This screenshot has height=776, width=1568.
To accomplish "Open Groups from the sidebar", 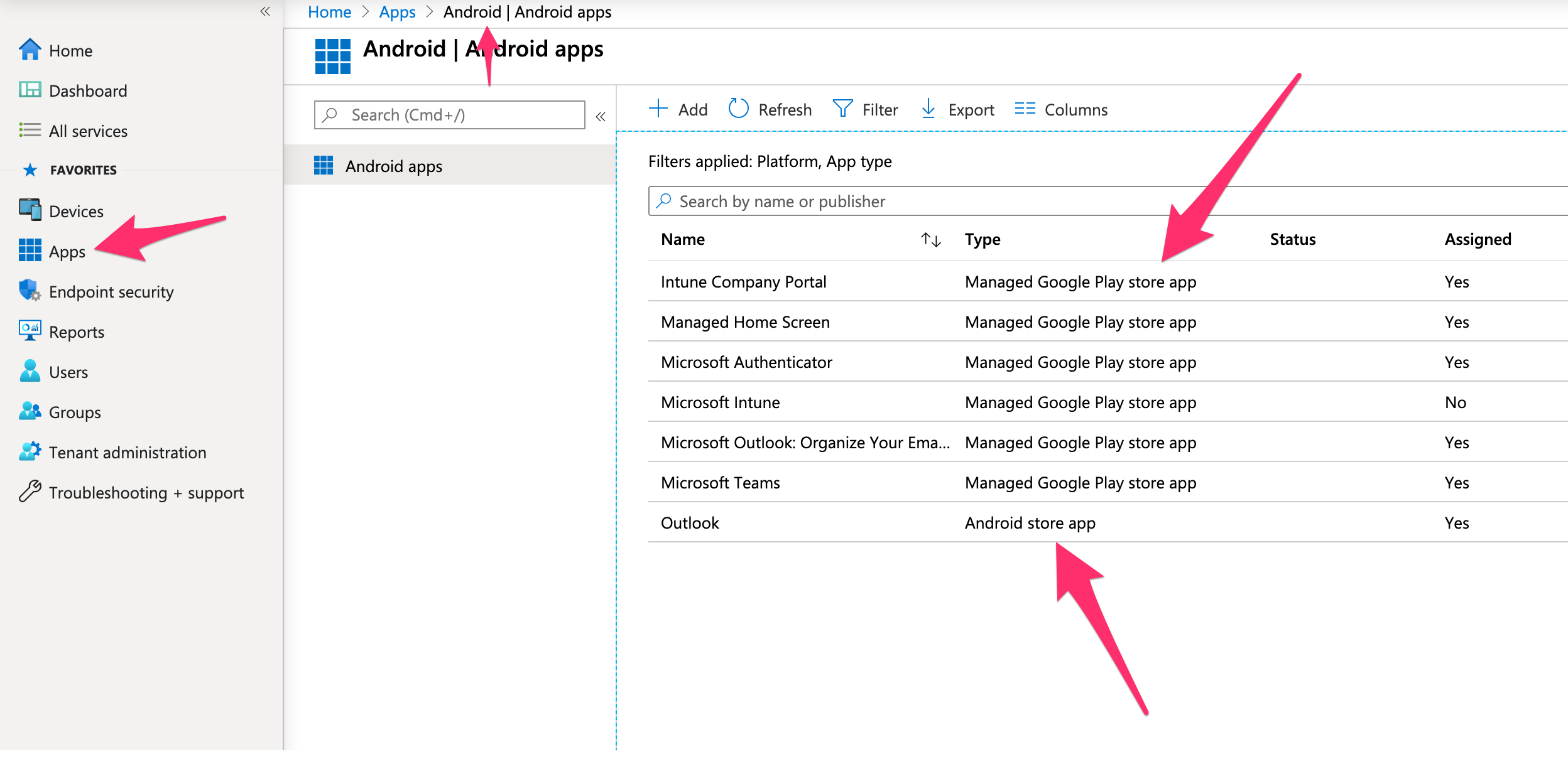I will [73, 412].
